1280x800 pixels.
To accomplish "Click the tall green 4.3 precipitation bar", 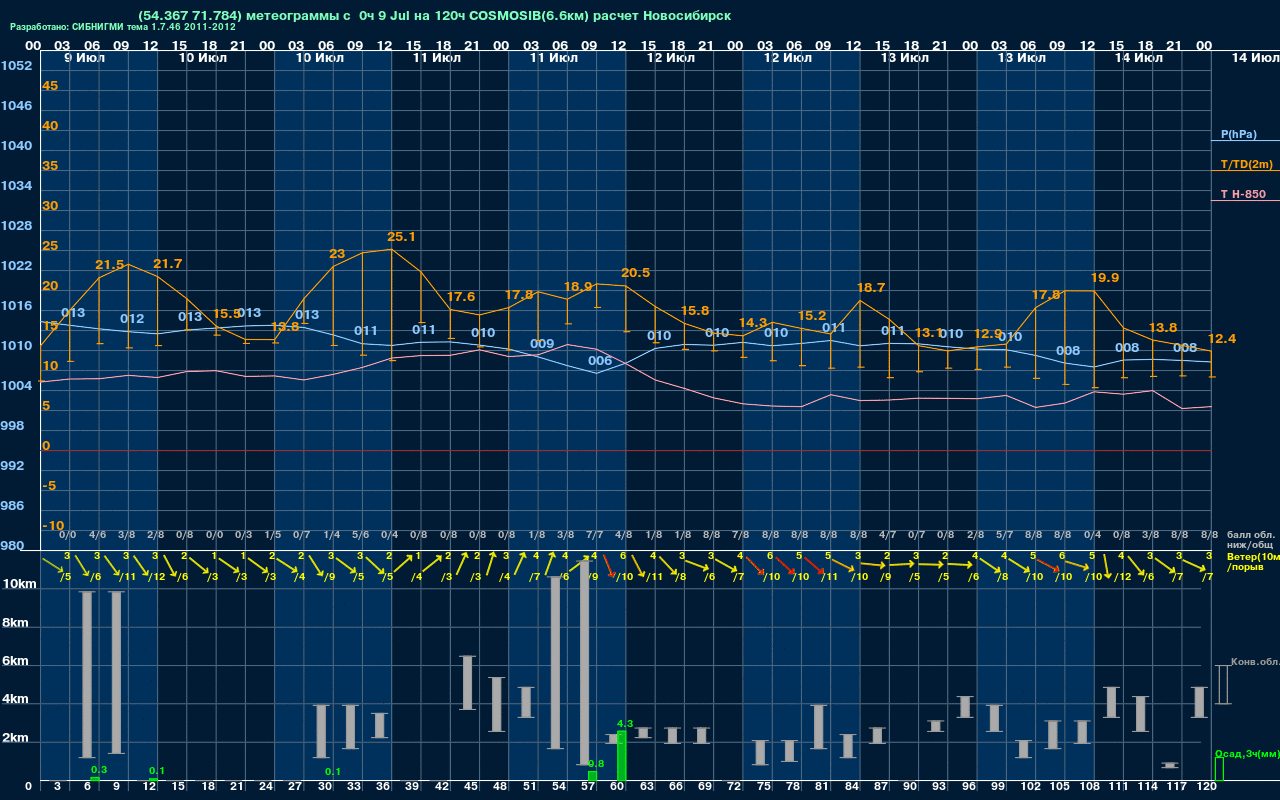I will pos(621,755).
